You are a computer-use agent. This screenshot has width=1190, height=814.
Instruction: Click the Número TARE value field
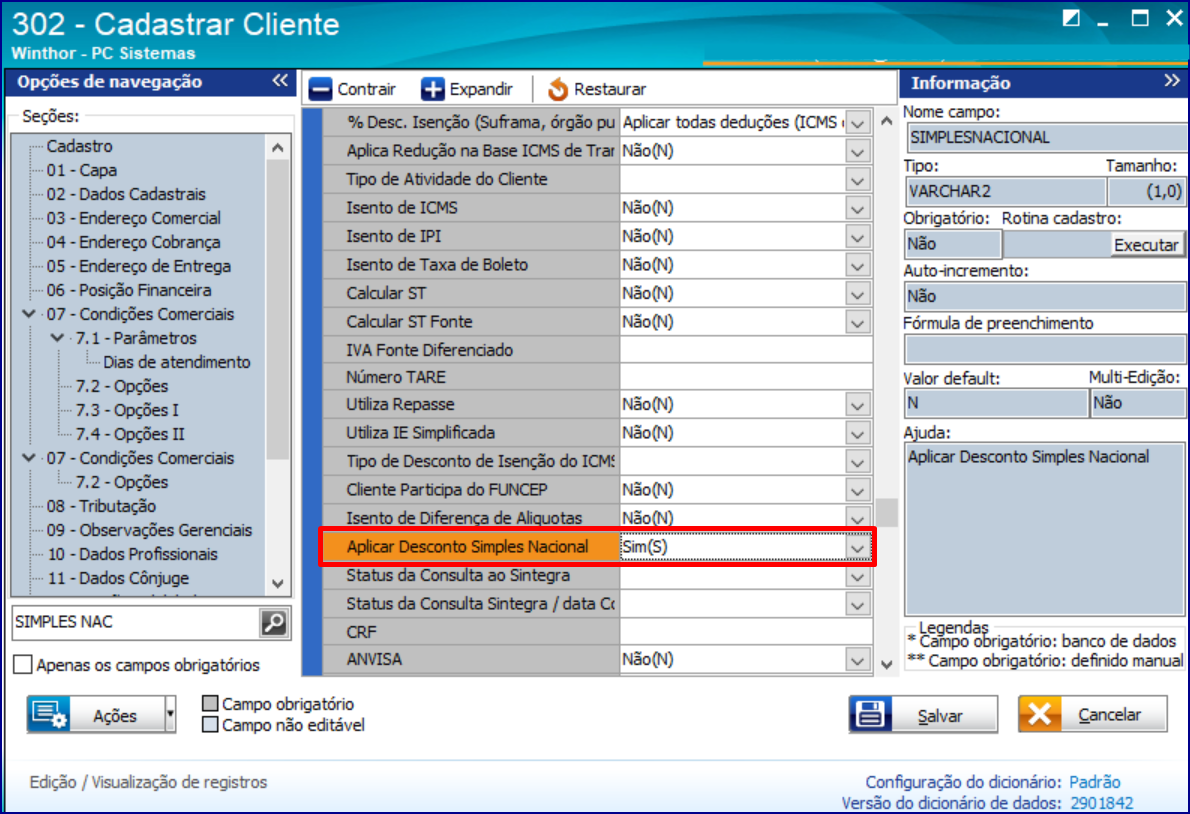coord(745,377)
